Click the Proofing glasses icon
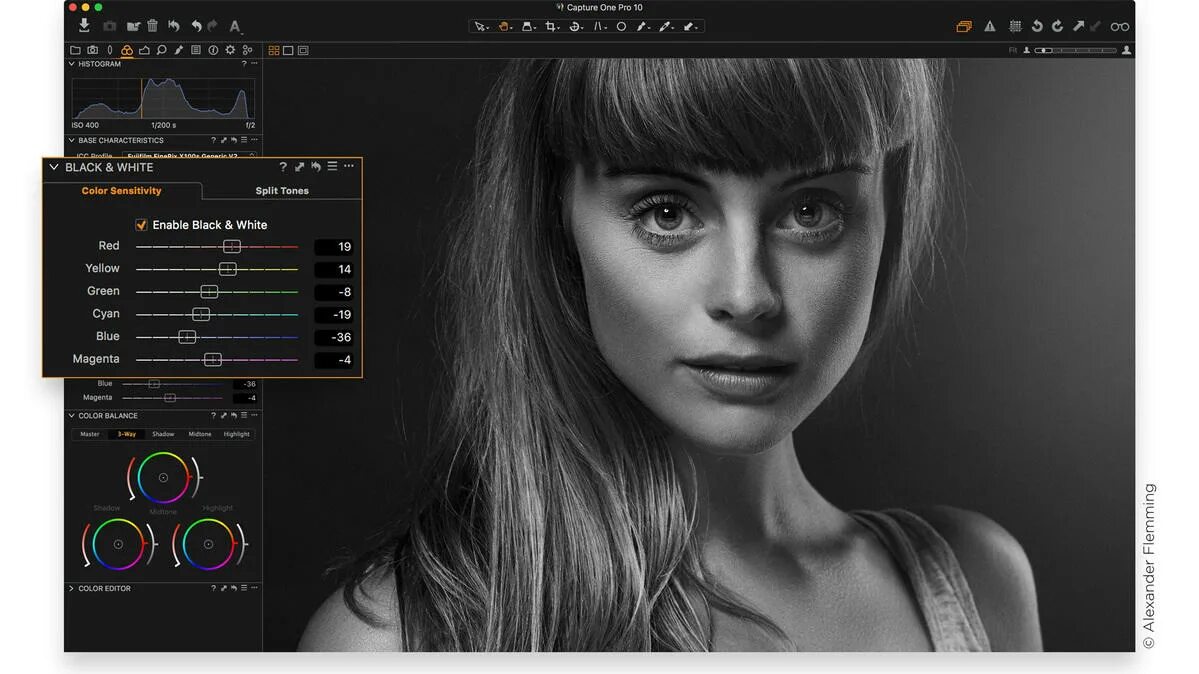 point(1119,27)
